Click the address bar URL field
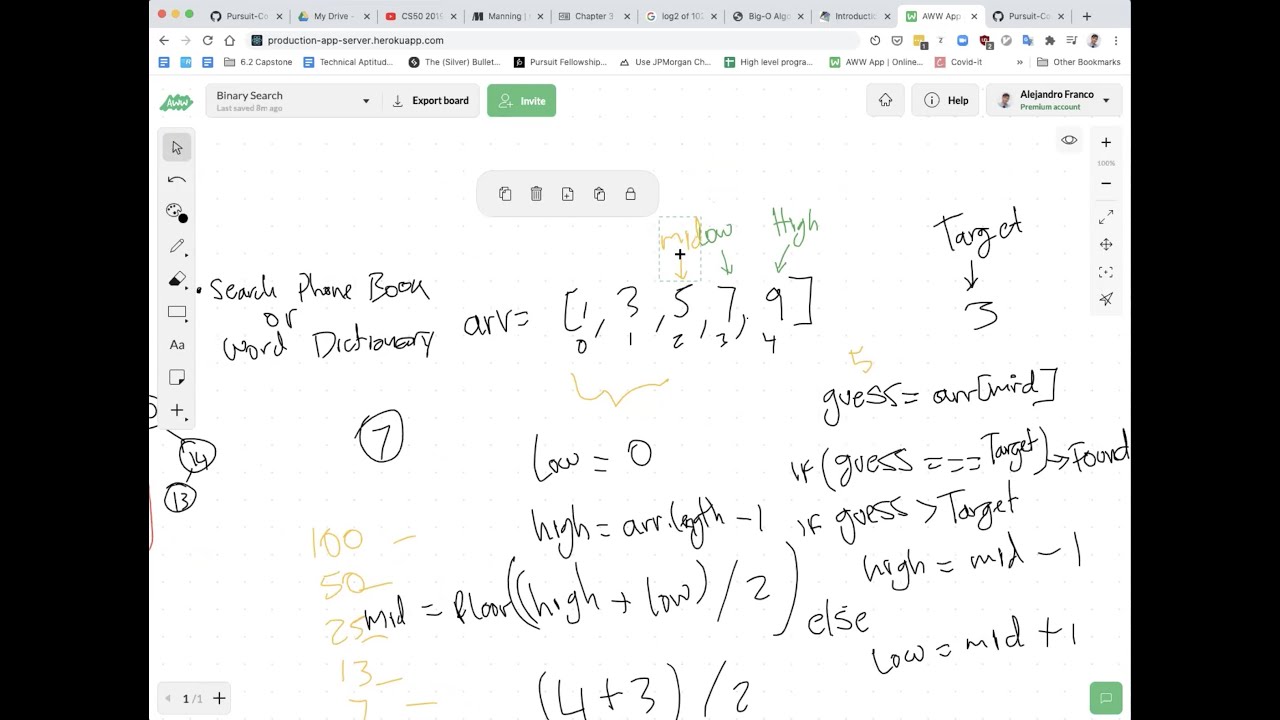 pos(553,40)
